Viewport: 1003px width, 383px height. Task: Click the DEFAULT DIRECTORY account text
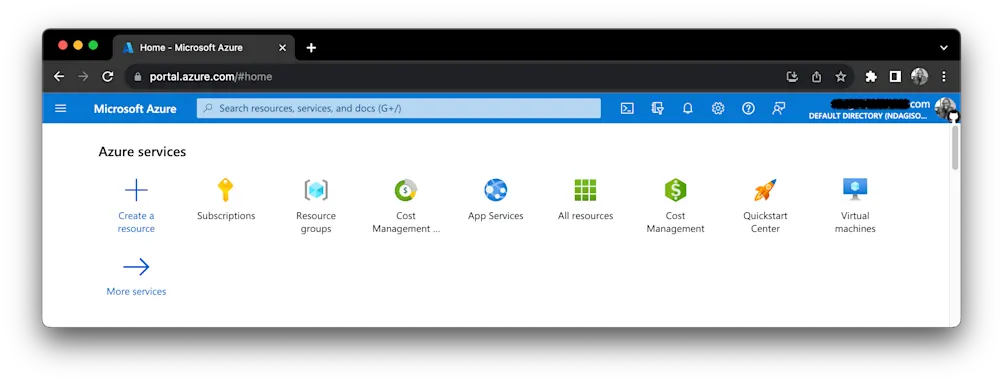(867, 116)
